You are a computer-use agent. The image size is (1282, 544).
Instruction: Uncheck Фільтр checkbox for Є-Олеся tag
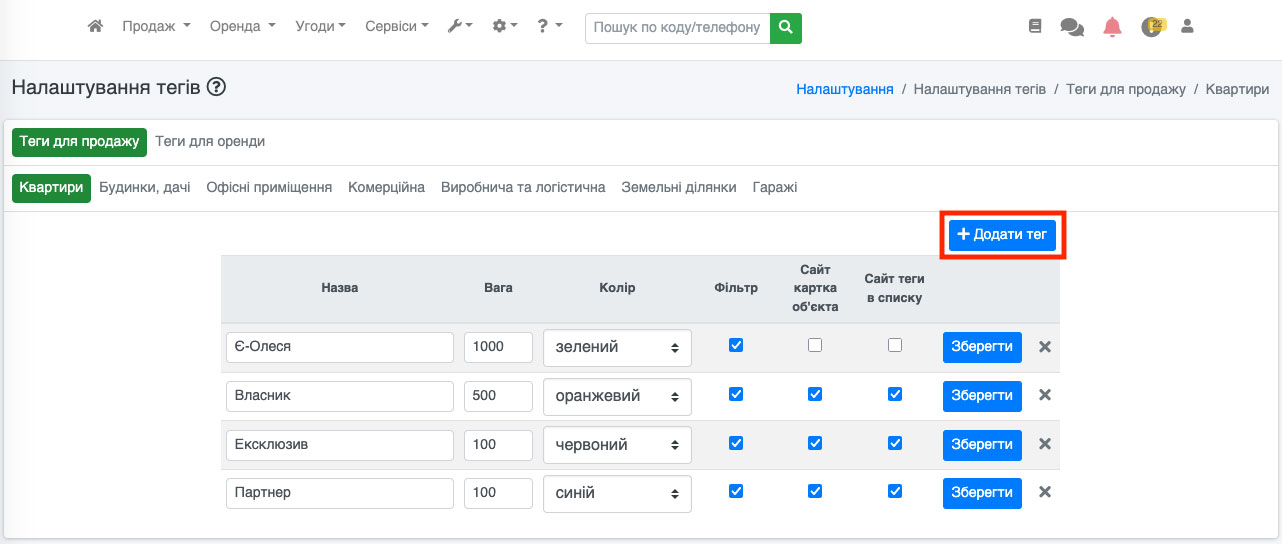point(736,345)
